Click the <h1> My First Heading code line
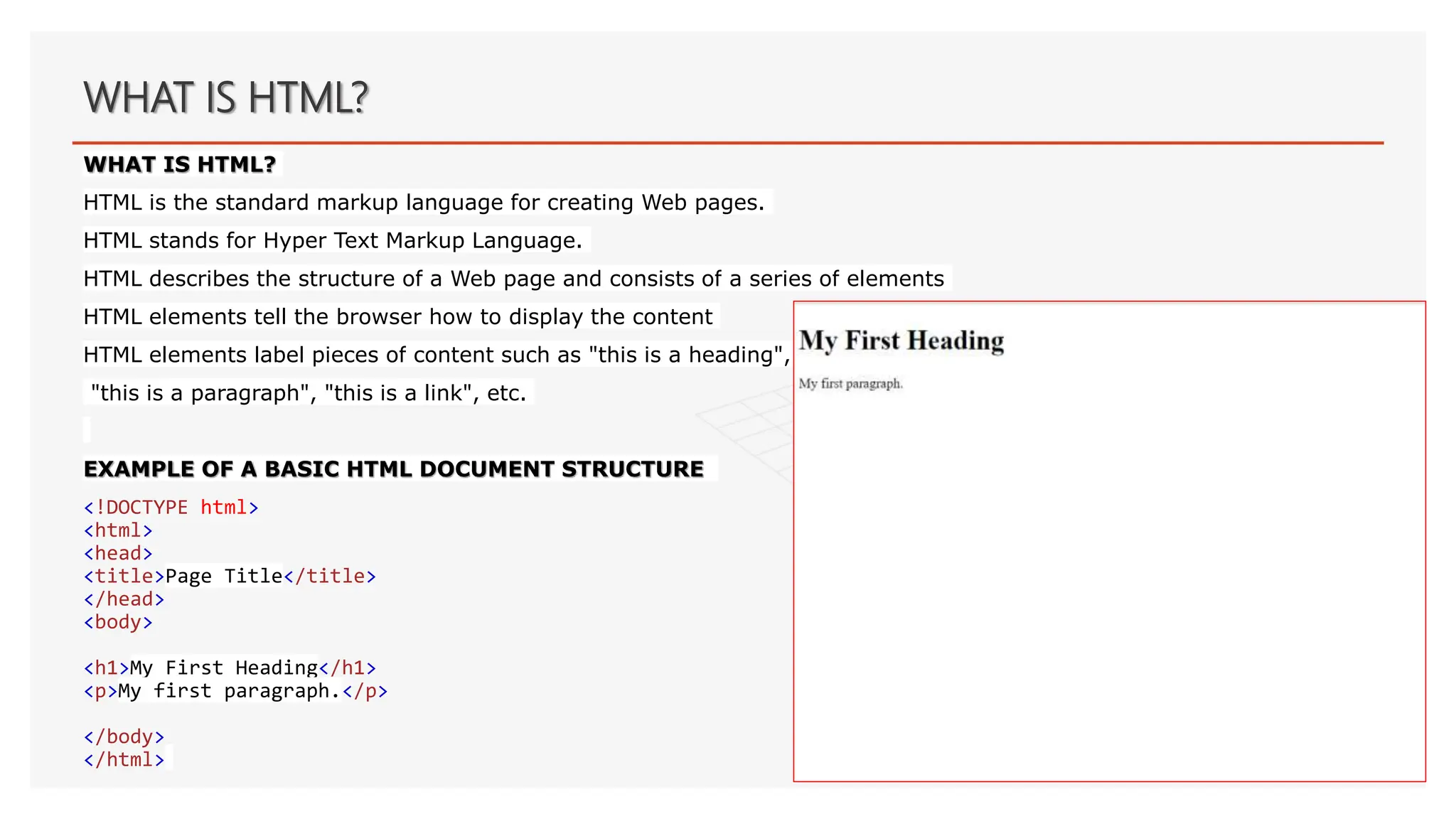The width and height of the screenshot is (1456, 819). [229, 668]
